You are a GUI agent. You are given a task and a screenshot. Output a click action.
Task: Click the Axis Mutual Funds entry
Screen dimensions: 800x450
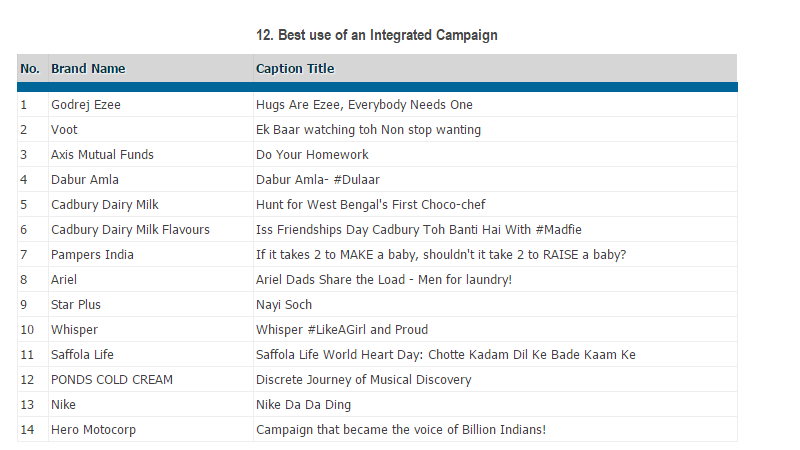(x=102, y=155)
